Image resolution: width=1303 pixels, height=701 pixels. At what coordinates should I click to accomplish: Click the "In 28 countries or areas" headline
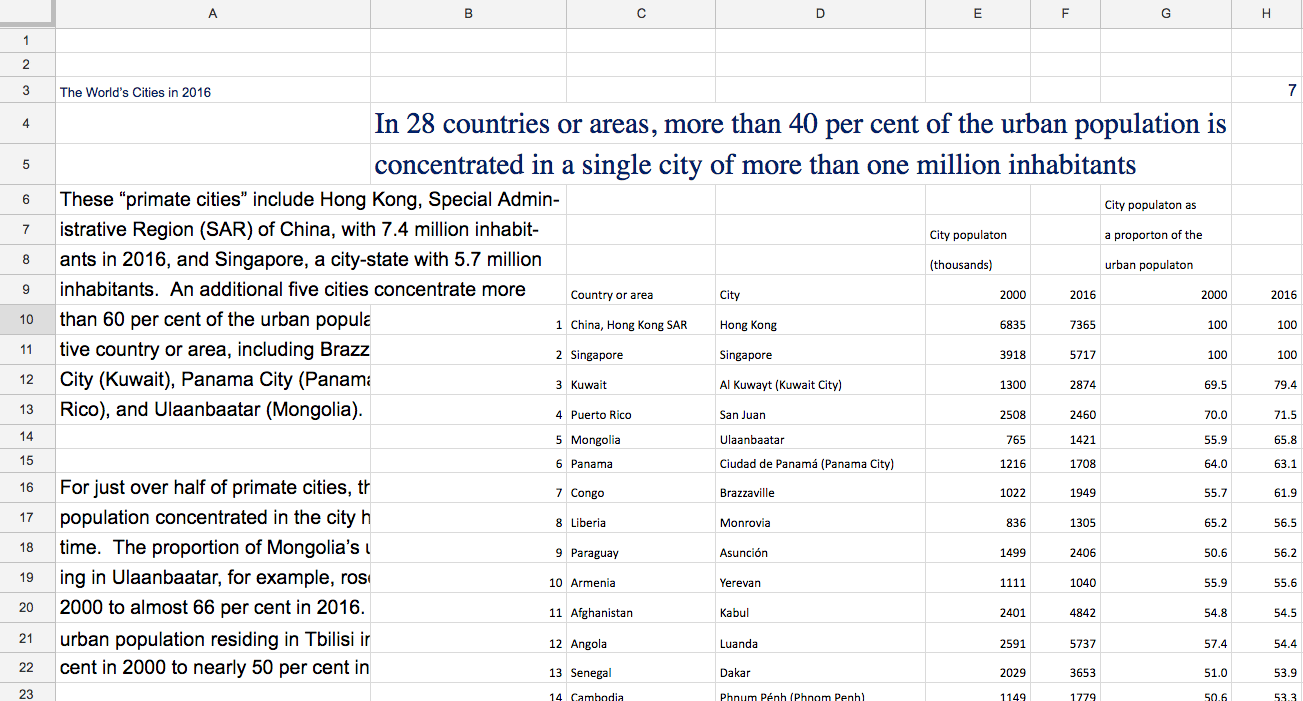pyautogui.click(x=800, y=125)
